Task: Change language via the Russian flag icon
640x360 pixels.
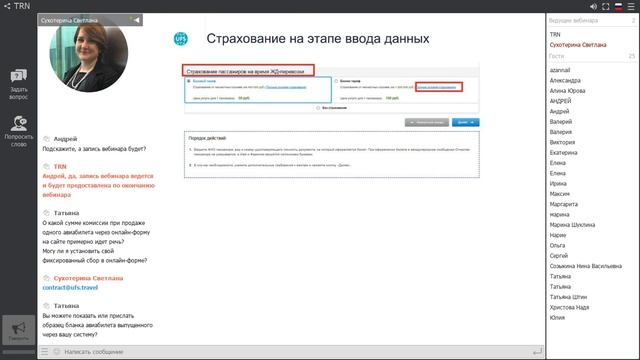Action: [618, 7]
